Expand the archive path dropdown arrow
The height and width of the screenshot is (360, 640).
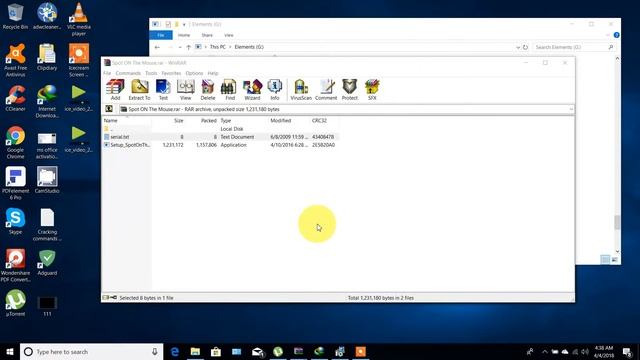tap(571, 109)
